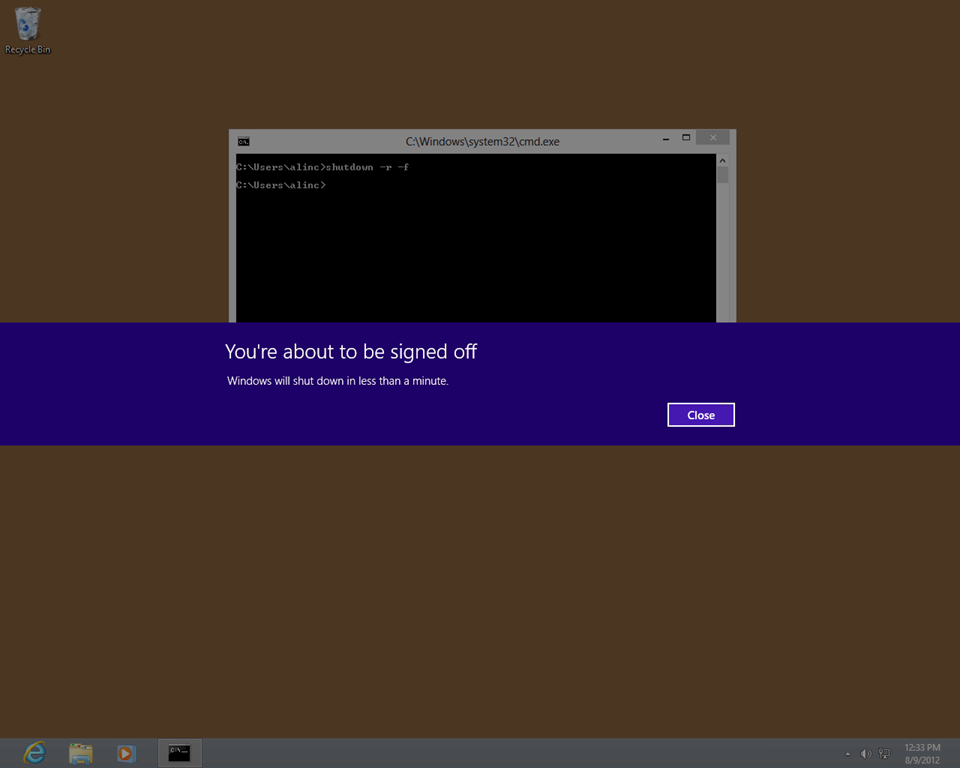The height and width of the screenshot is (768, 960).
Task: Click the second C:\Users\alinc> prompt
Action: (281, 185)
